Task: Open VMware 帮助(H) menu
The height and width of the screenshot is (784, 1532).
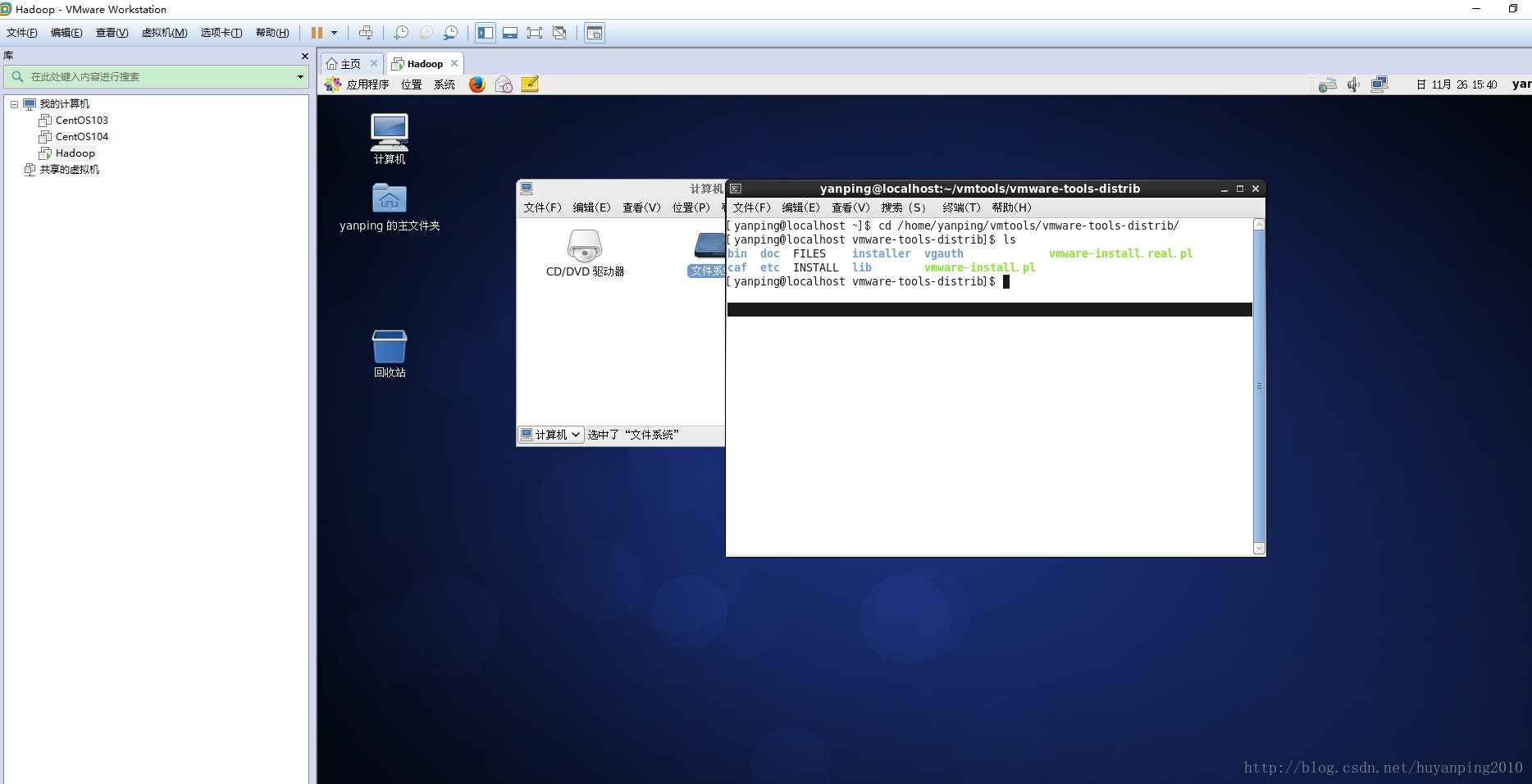Action: (272, 33)
